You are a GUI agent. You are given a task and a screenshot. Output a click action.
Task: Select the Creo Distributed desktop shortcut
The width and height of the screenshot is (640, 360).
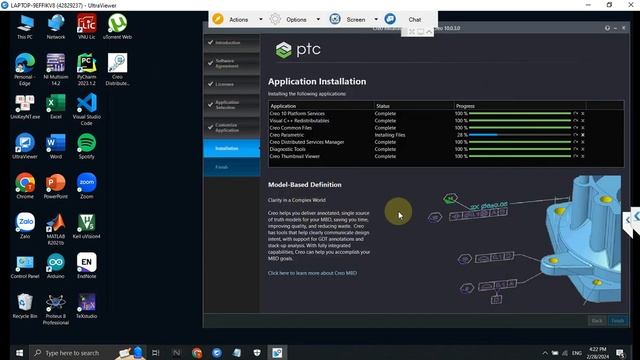pyautogui.click(x=118, y=69)
